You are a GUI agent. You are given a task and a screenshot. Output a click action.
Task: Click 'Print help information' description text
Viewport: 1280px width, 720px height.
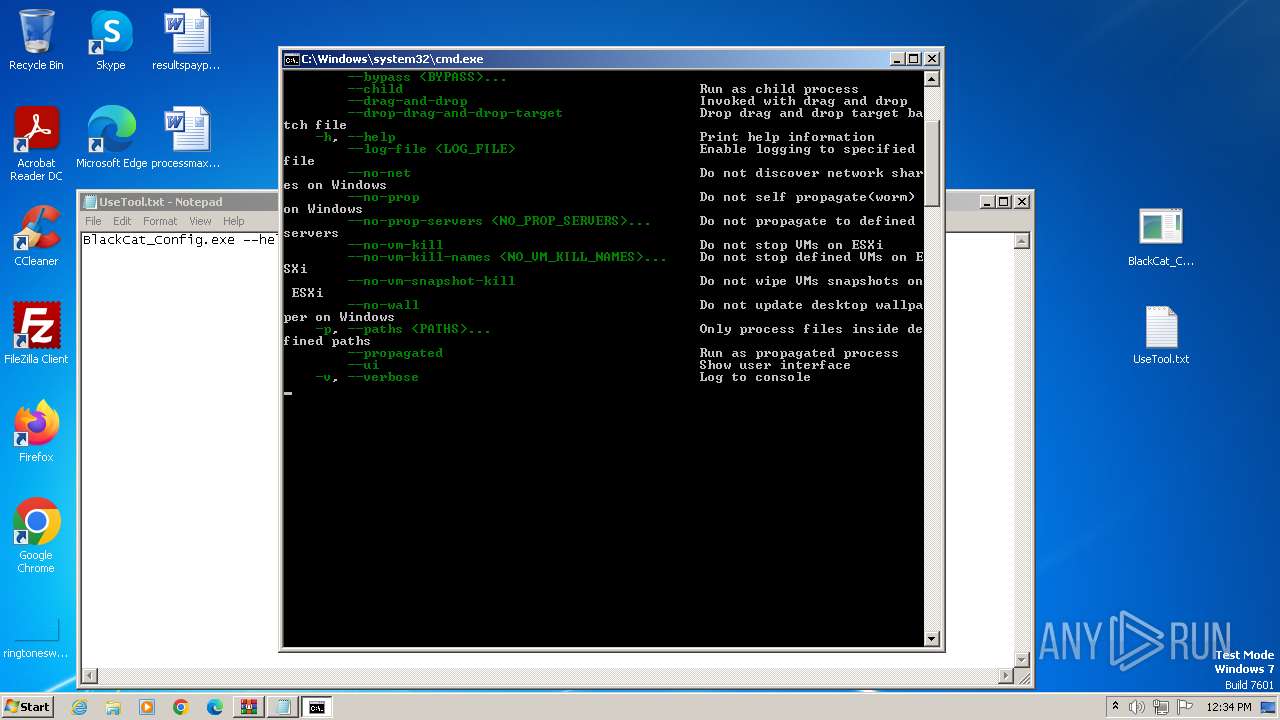point(787,137)
